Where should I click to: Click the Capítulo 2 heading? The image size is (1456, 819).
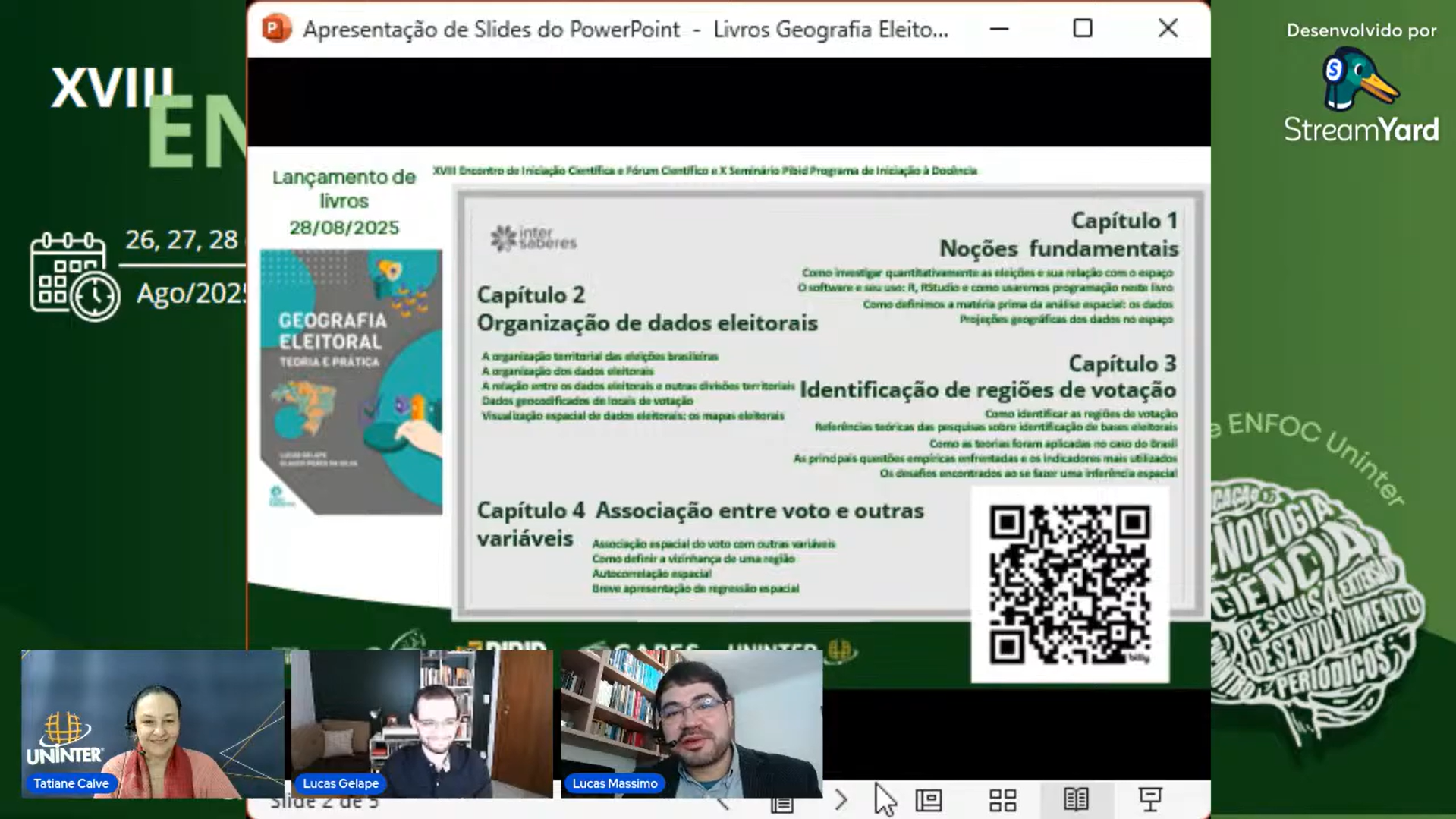[530, 295]
